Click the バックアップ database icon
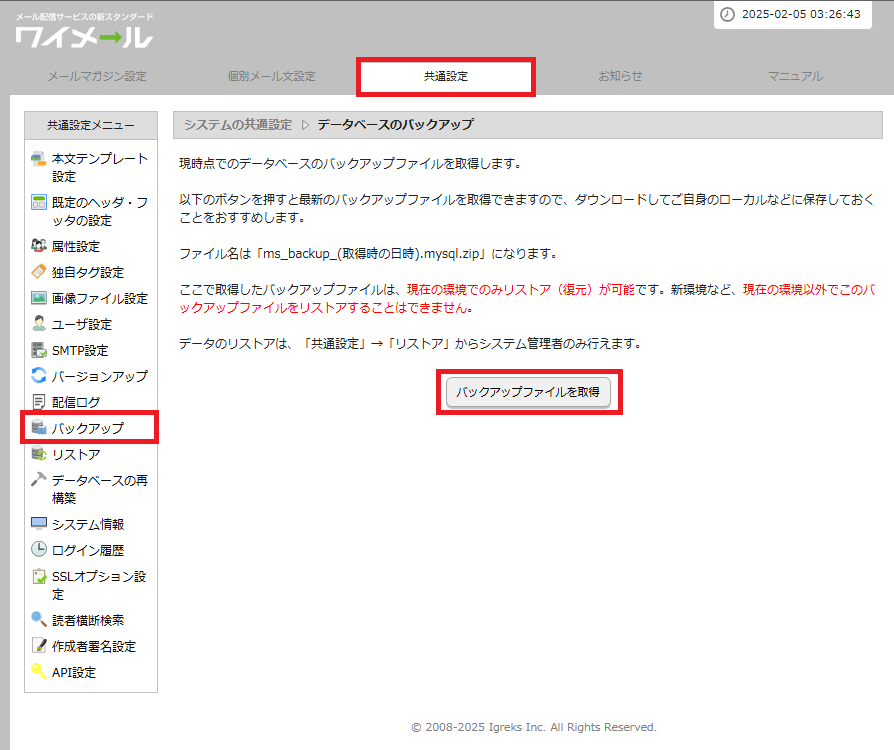 tap(38, 427)
